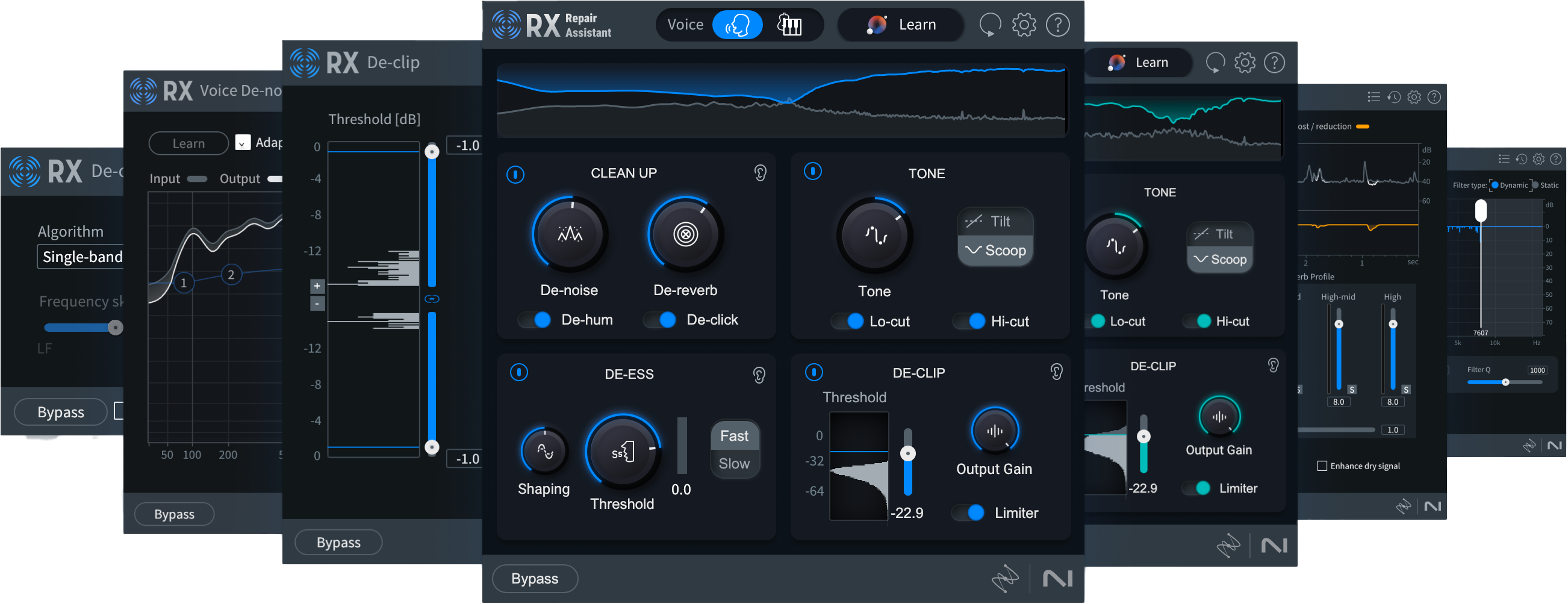The image size is (1568, 604).
Task: Open the Adaptive dropdown in Voice De-noise
Action: coord(243,143)
